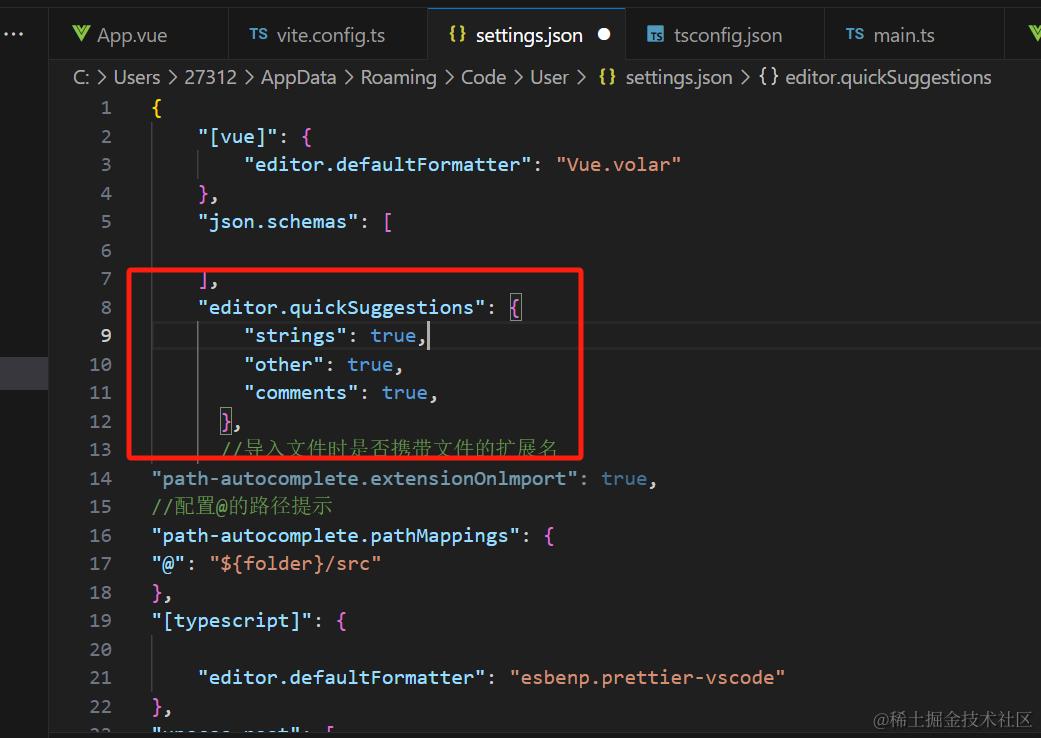This screenshot has height=738, width=1041.
Task: Click the Vue icon on App.vue tab
Action: (81, 34)
